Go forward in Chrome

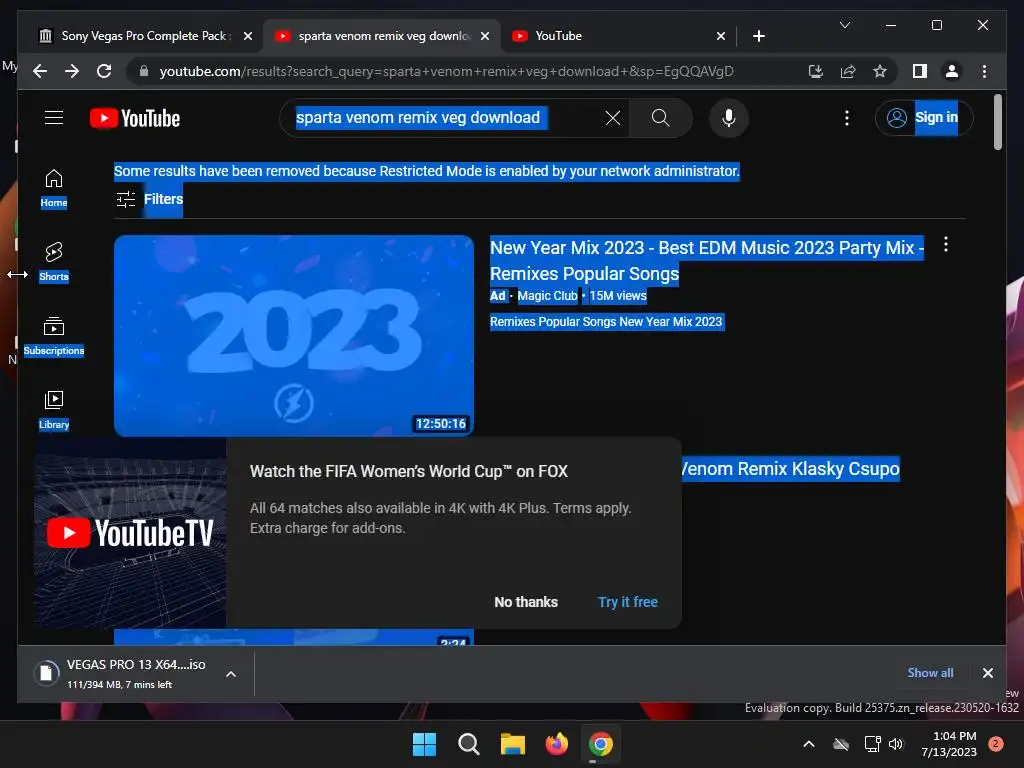coord(72,71)
